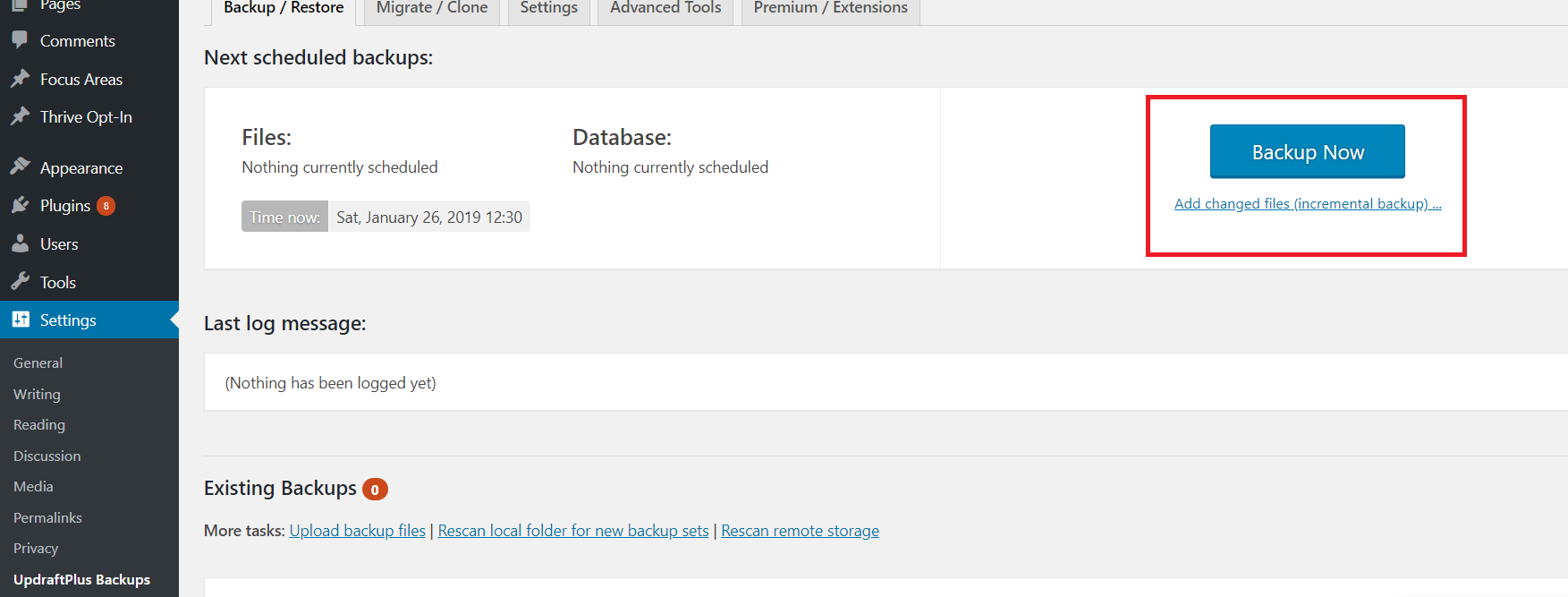The width and height of the screenshot is (1568, 597).
Task: Click 'Nothing currently scheduled' under Database
Action: (x=671, y=167)
